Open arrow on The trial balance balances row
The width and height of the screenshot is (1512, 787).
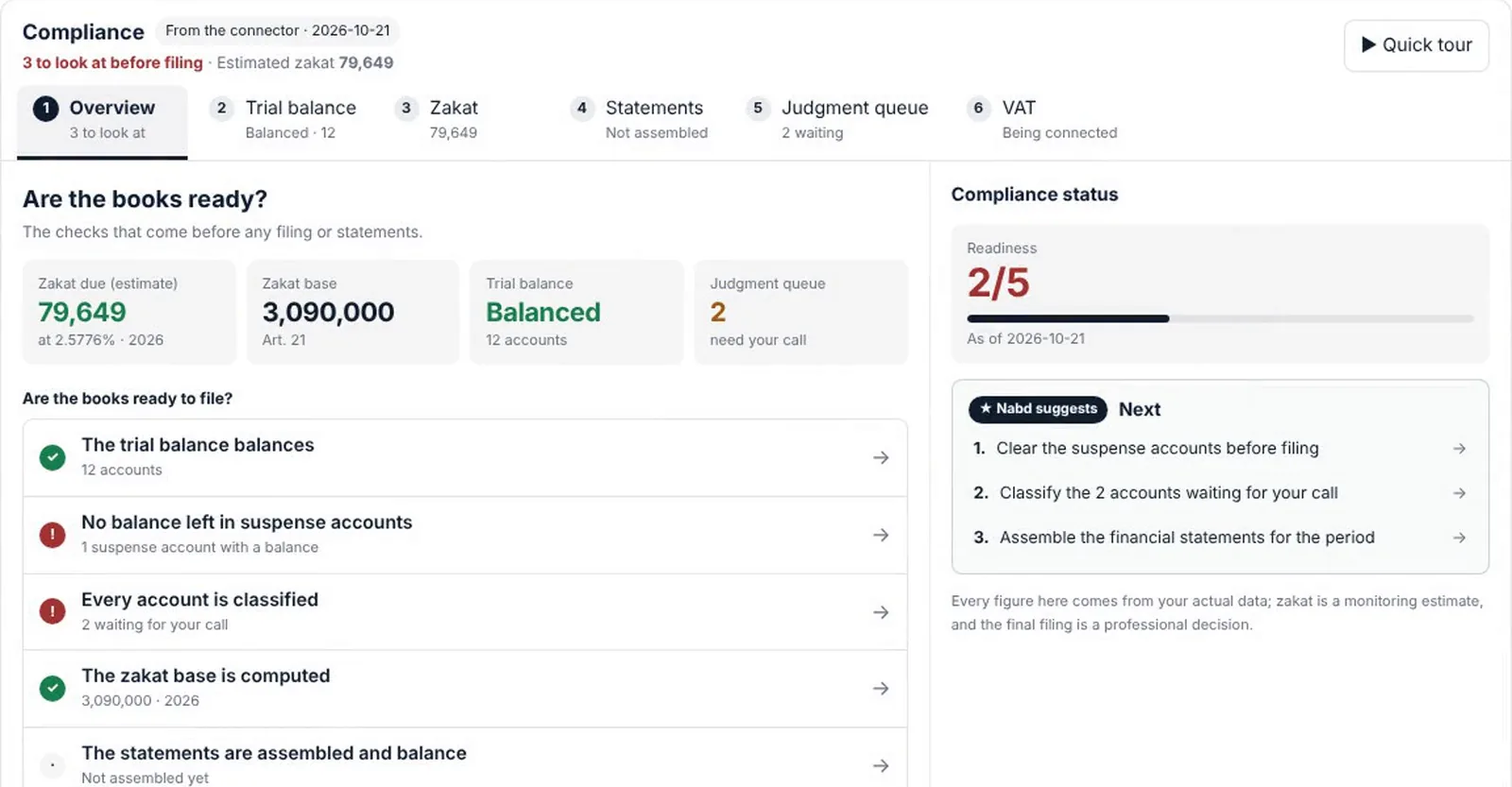(881, 457)
